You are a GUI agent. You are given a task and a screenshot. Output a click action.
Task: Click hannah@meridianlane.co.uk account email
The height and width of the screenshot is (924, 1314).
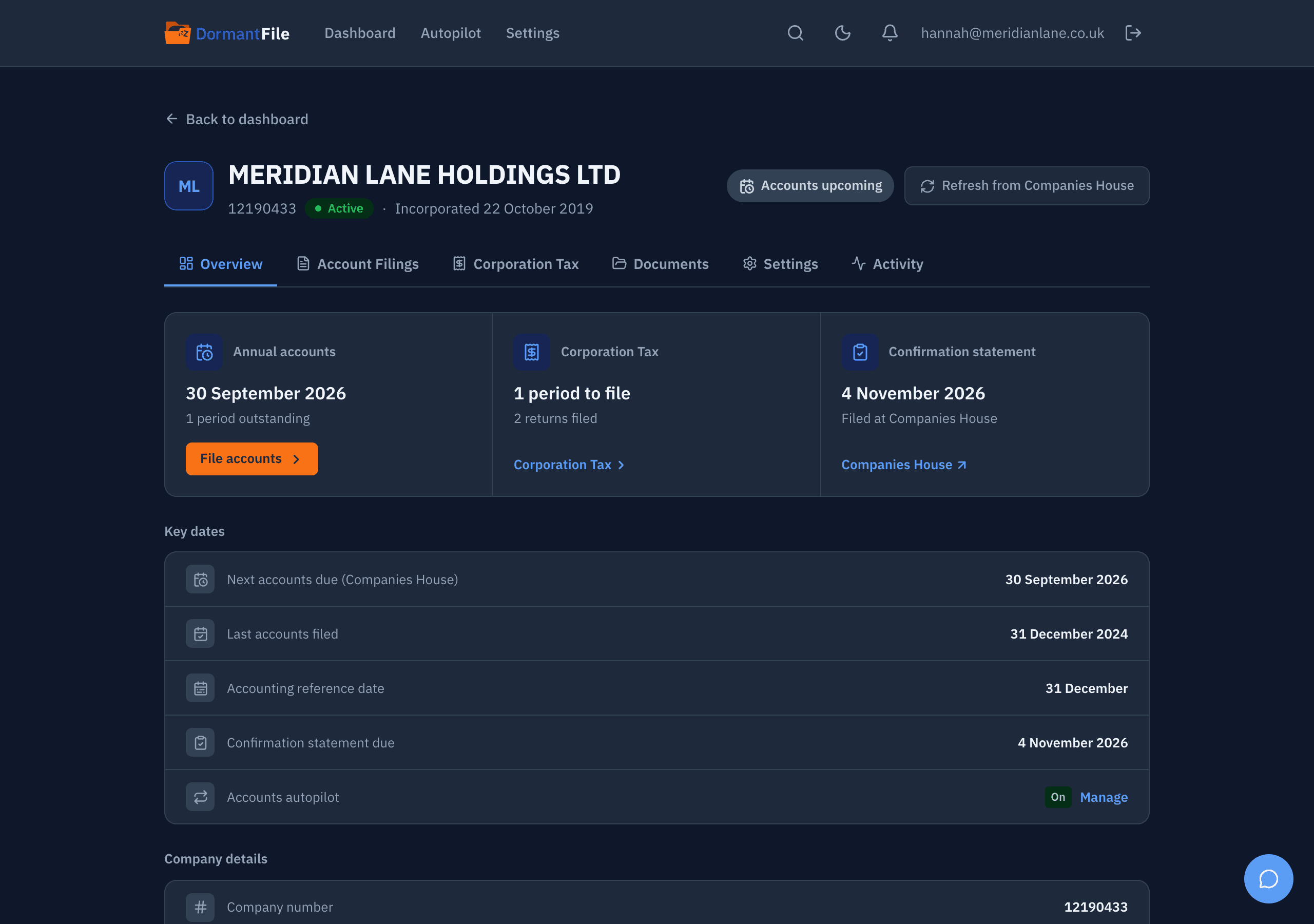1012,33
